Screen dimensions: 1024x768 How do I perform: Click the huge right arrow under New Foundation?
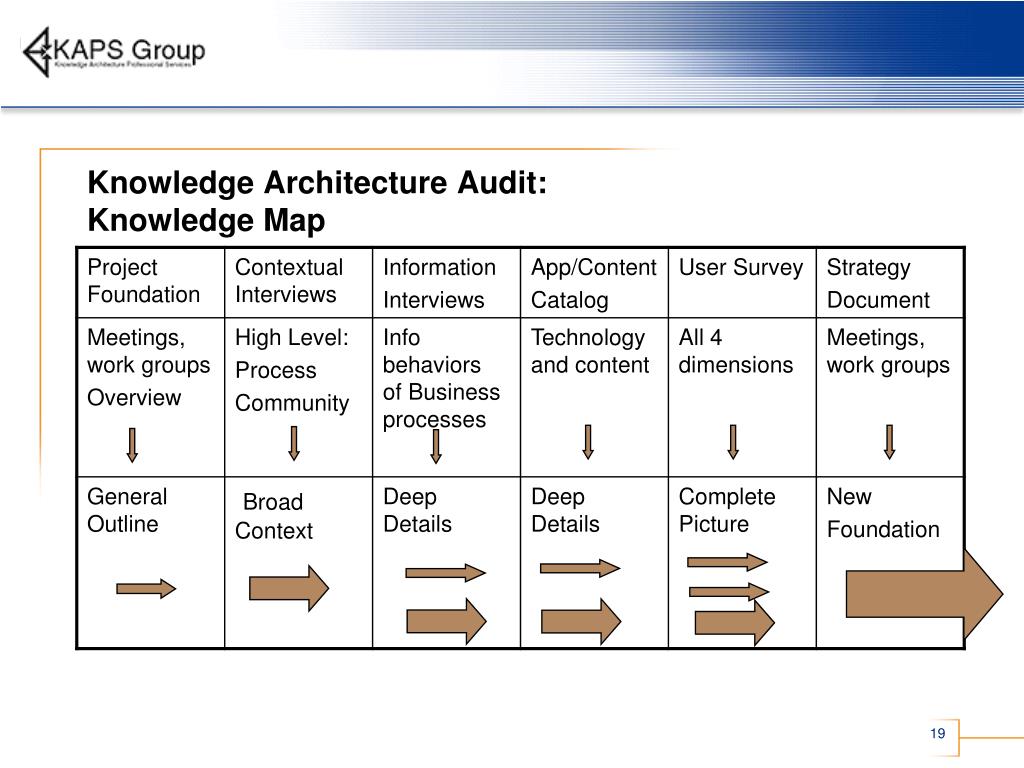pos(924,594)
